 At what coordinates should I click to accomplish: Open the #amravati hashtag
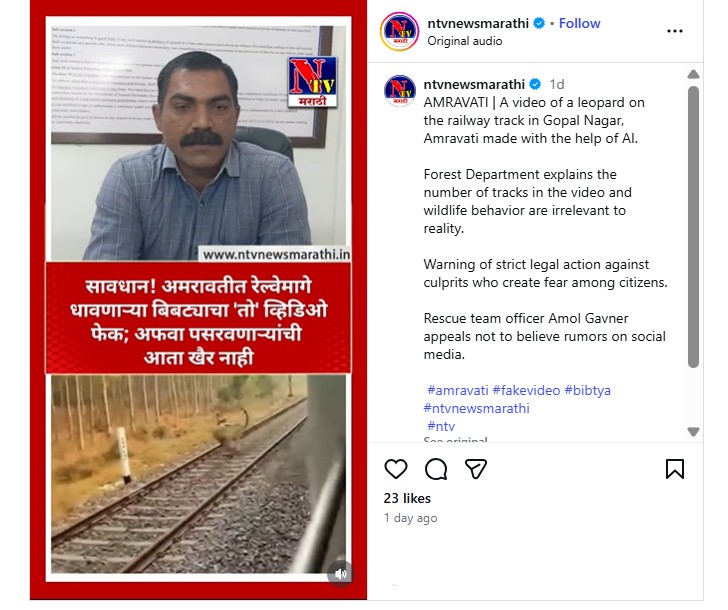(x=457, y=390)
